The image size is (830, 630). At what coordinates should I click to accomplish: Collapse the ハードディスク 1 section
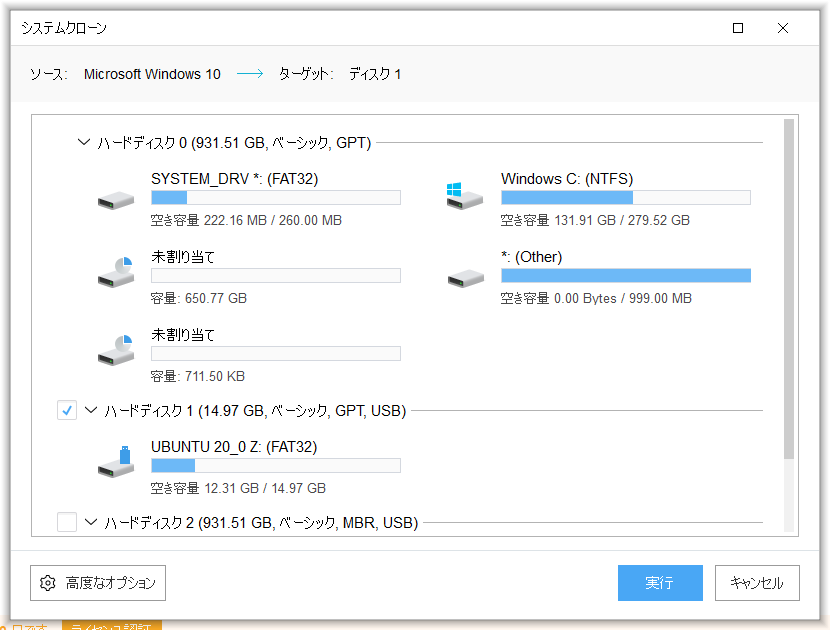pyautogui.click(x=91, y=410)
